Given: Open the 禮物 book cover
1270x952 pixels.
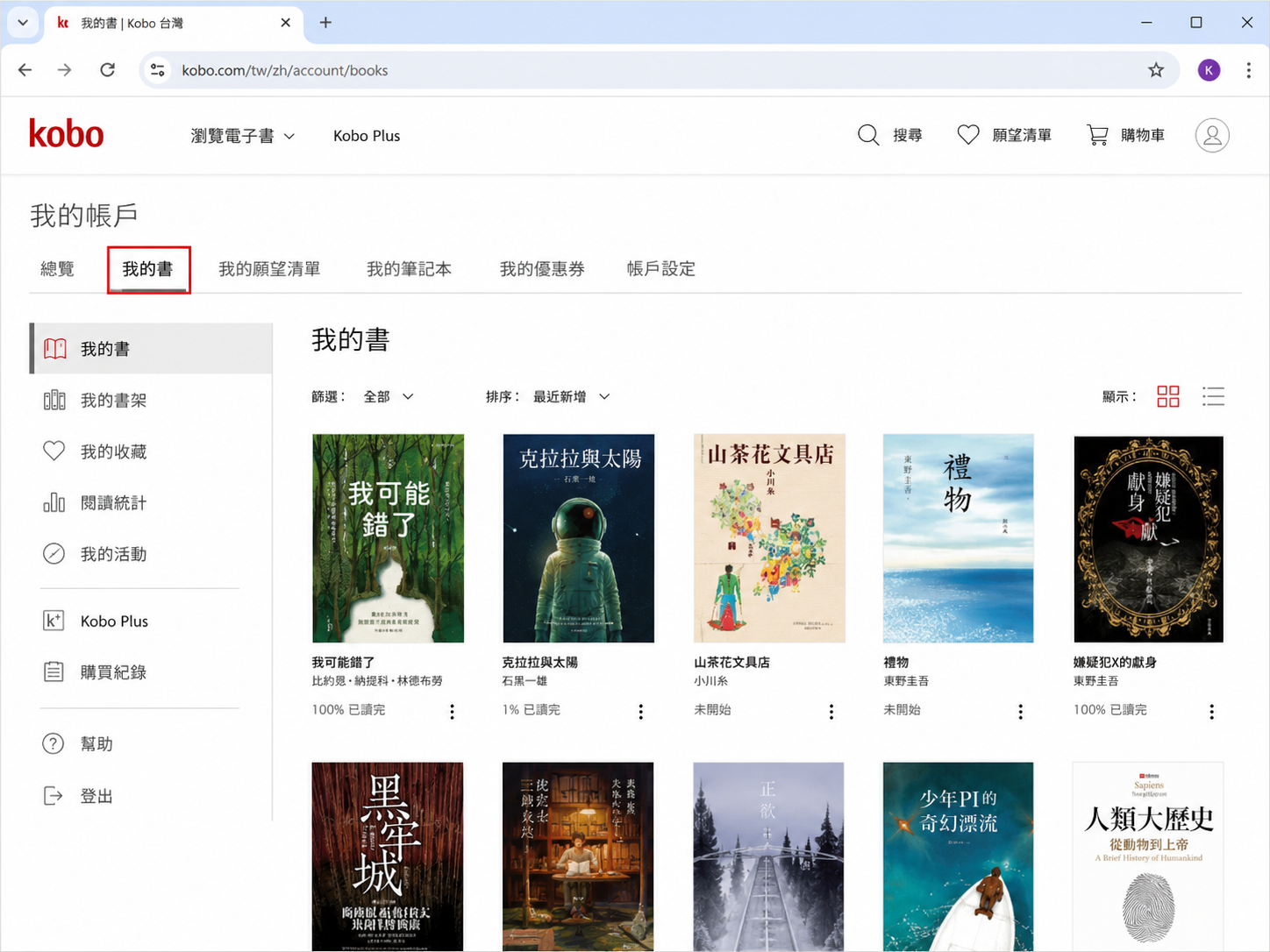Looking at the screenshot, I should coord(959,538).
